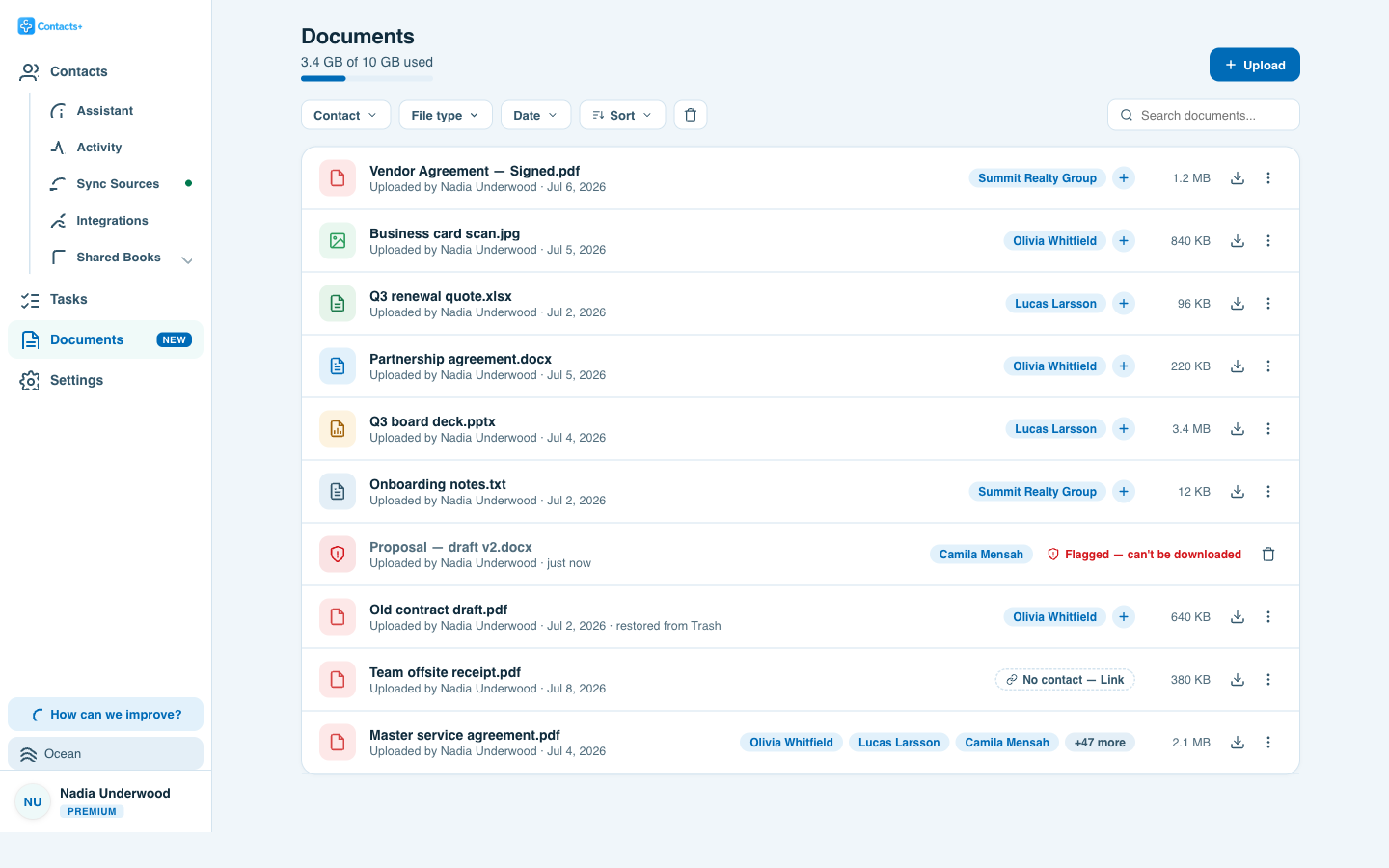Open the Sort dropdown
This screenshot has height=868, width=1389.
[x=622, y=115]
